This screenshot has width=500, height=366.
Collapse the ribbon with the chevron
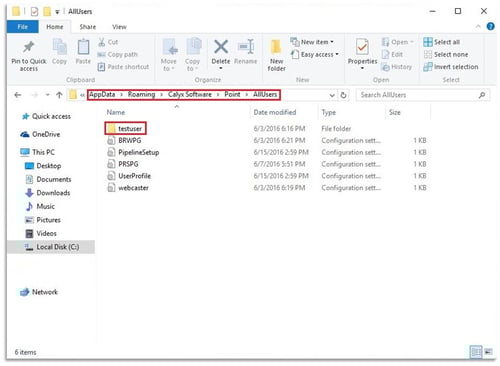(478, 26)
